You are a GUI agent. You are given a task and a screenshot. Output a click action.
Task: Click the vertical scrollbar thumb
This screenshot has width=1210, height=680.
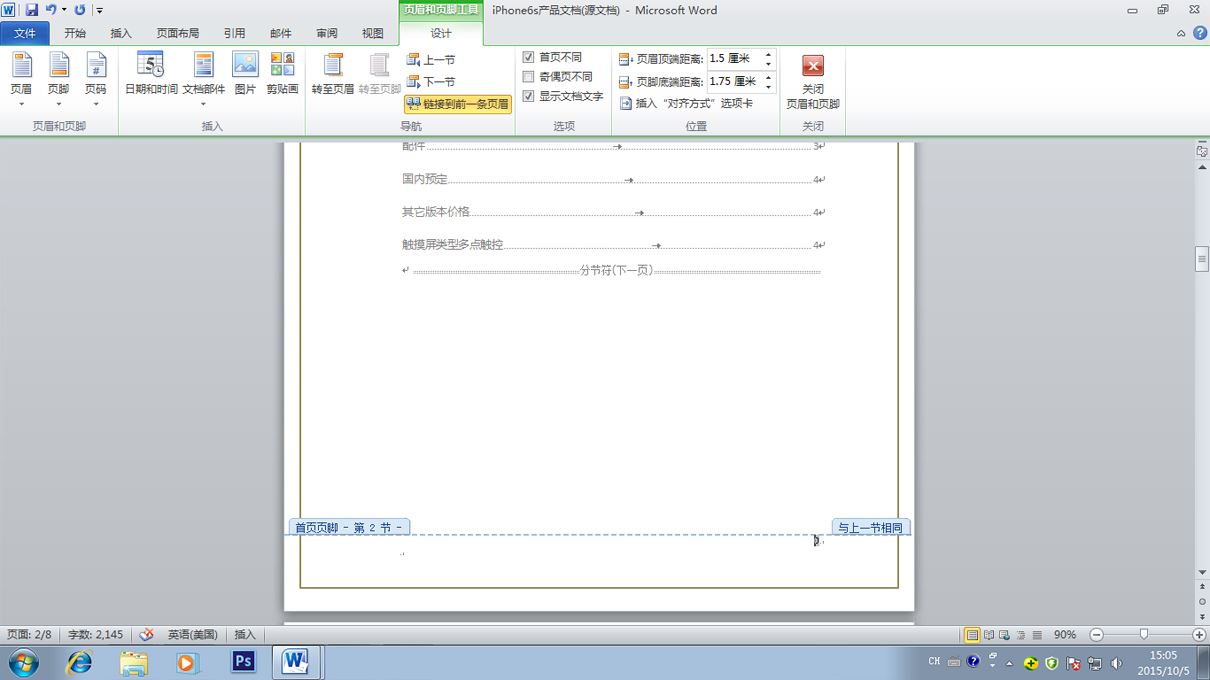1202,258
